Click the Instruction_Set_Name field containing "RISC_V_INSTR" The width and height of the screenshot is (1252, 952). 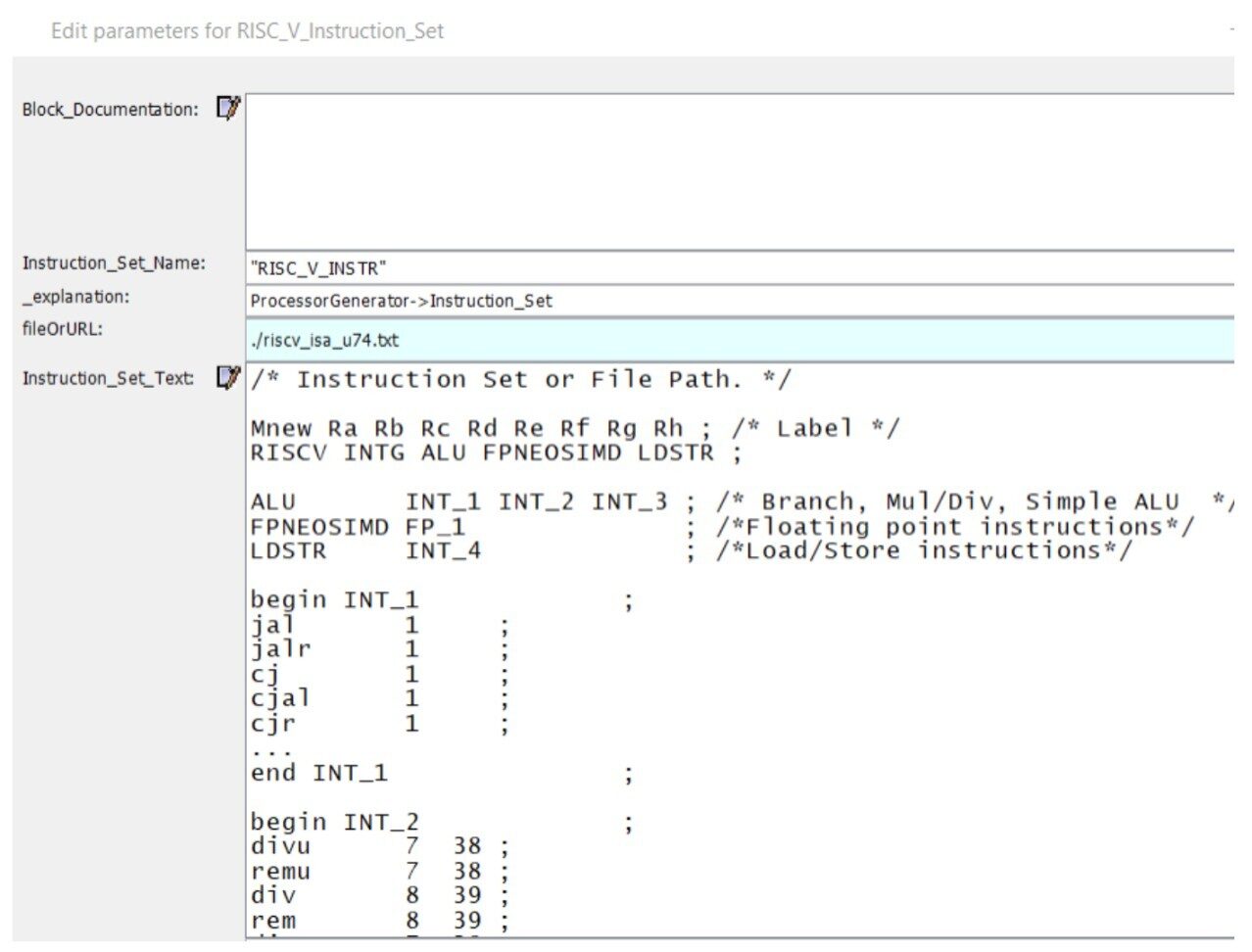point(735,267)
